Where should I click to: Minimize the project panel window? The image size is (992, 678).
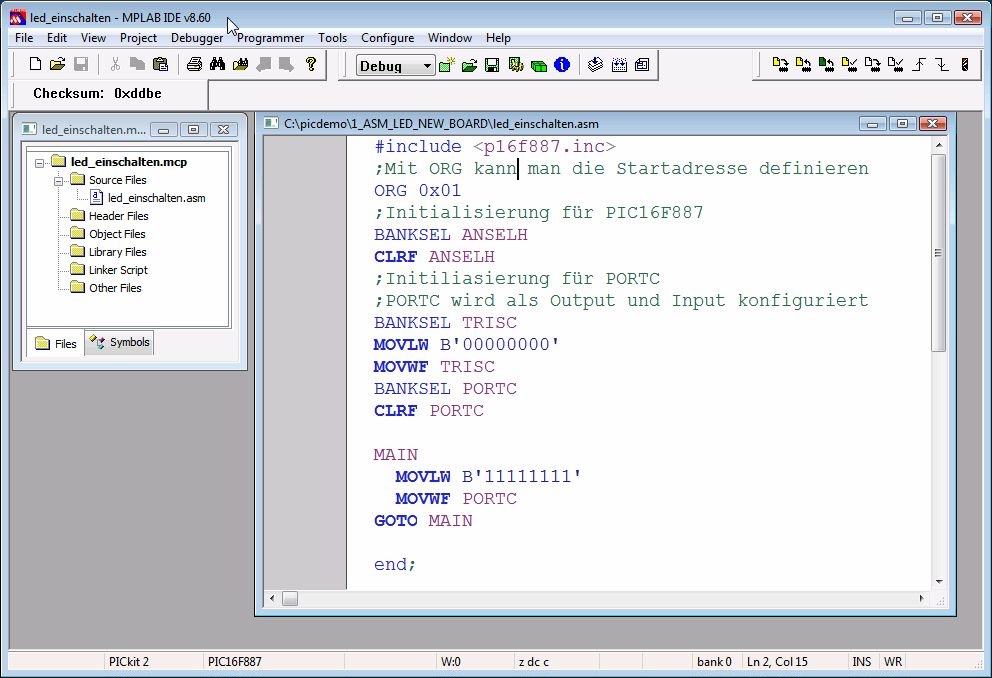pyautogui.click(x=163, y=130)
